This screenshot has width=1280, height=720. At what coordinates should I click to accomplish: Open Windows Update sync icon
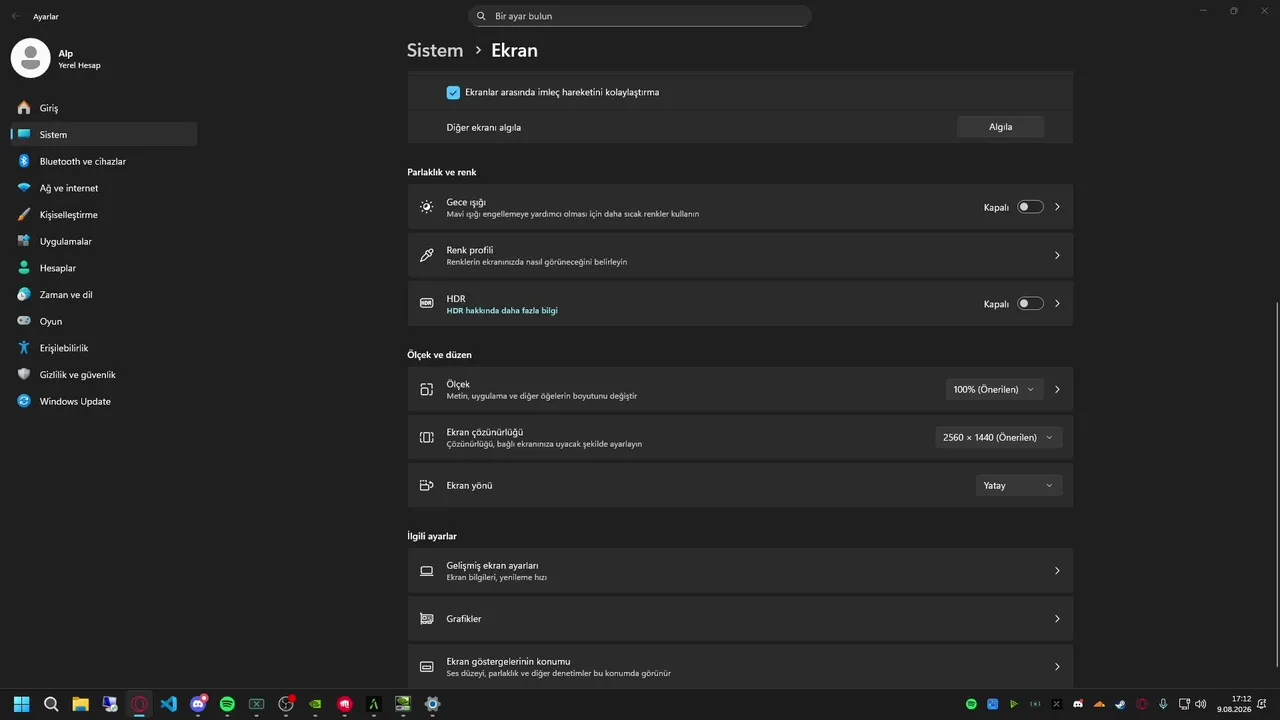tap(24, 401)
